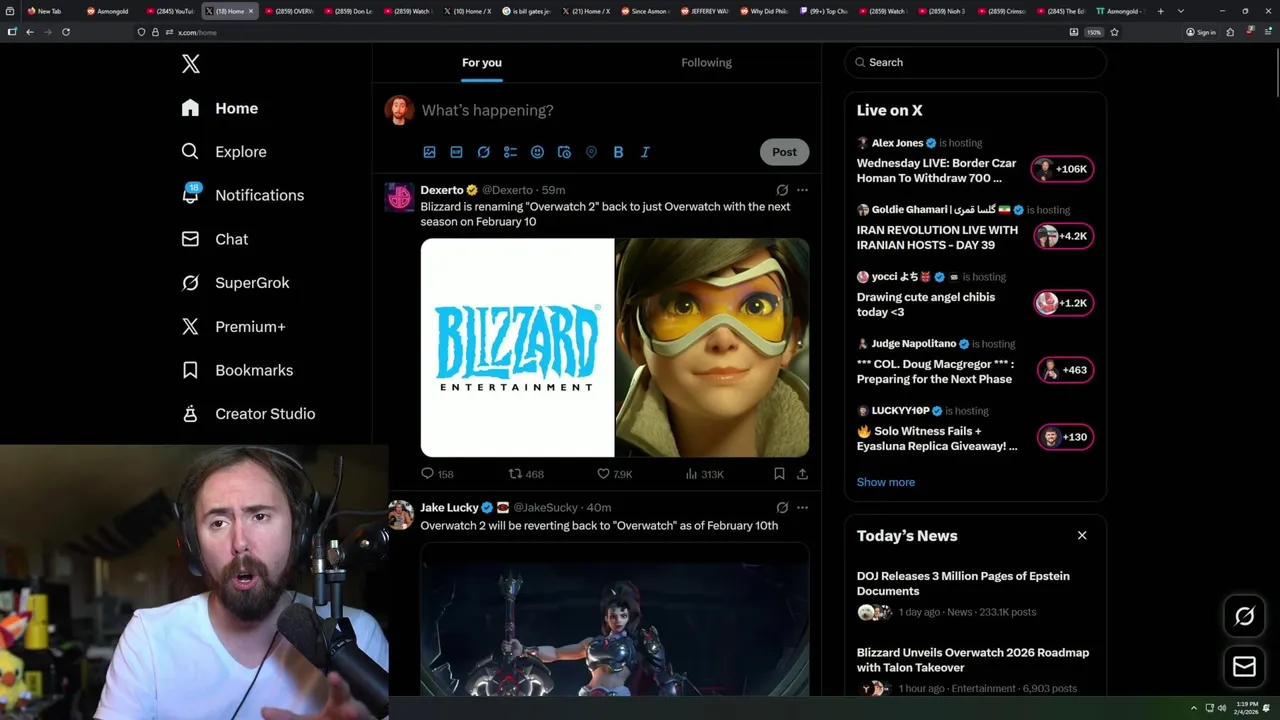Open Notifications with 18 unread badge

[x=242, y=195]
